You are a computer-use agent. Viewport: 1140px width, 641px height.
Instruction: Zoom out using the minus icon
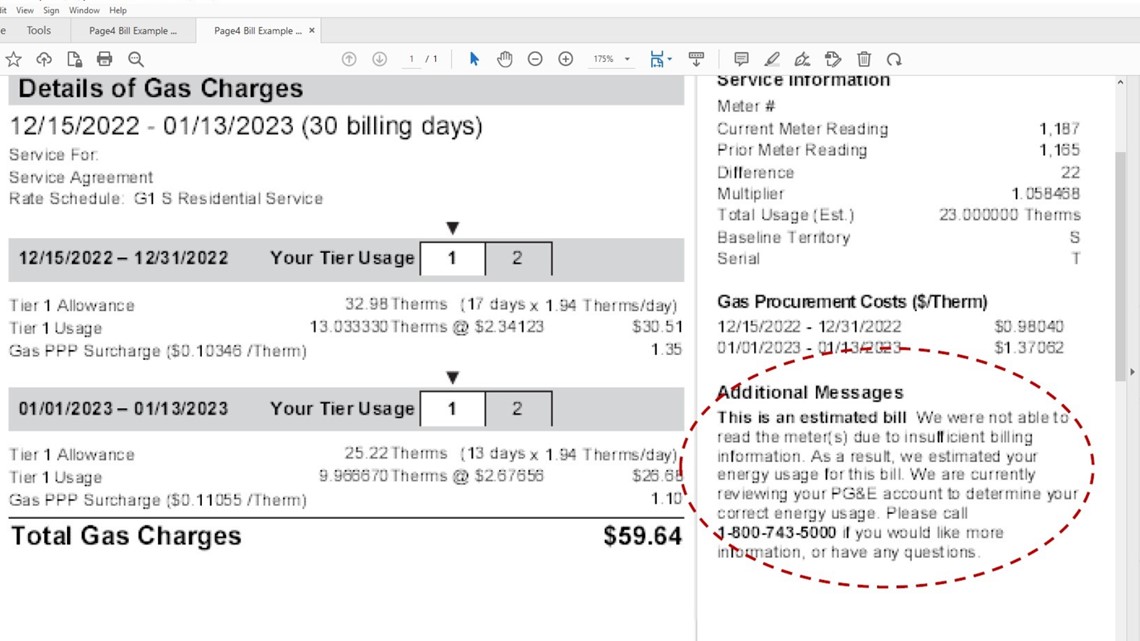point(535,59)
